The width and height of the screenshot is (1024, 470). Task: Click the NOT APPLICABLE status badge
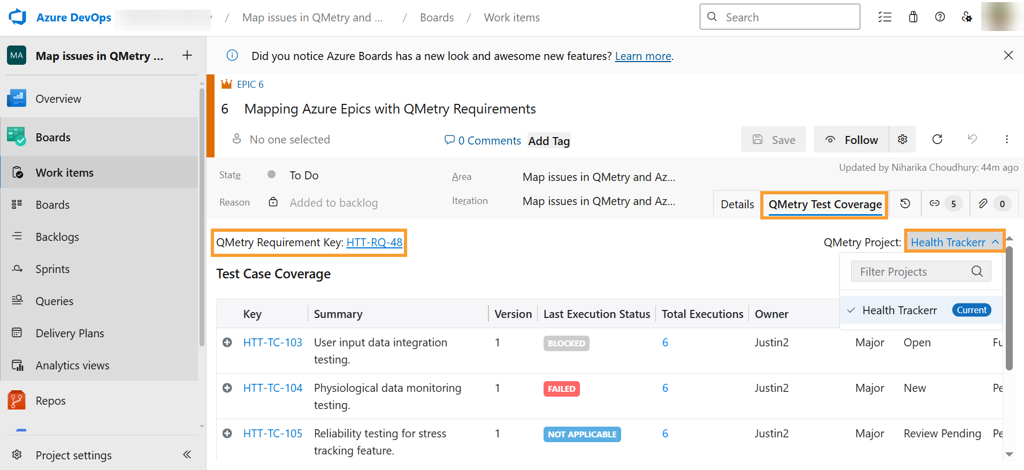582,434
